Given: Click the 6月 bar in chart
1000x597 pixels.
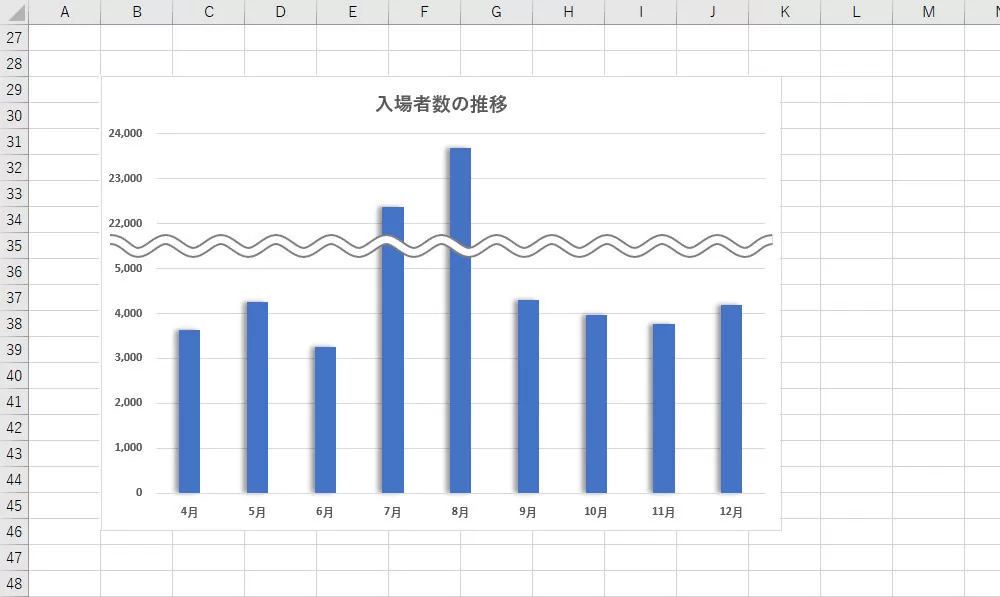Looking at the screenshot, I should 325,420.
